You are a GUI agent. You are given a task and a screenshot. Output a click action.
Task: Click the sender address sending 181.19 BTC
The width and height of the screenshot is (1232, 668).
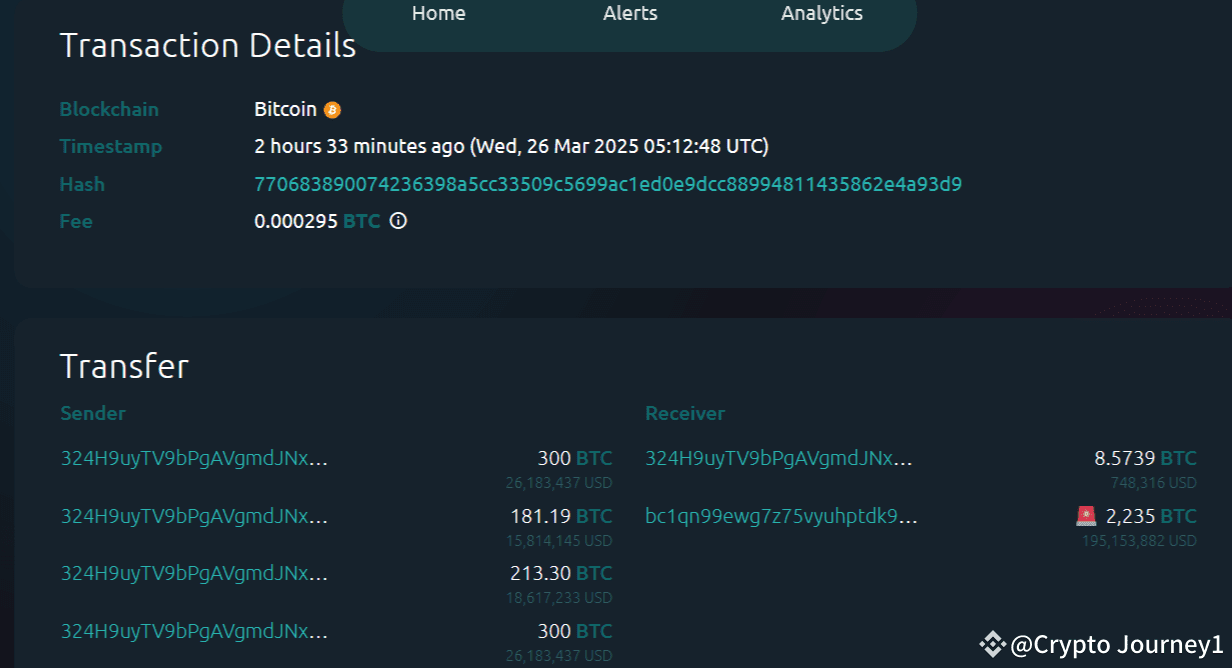click(193, 516)
